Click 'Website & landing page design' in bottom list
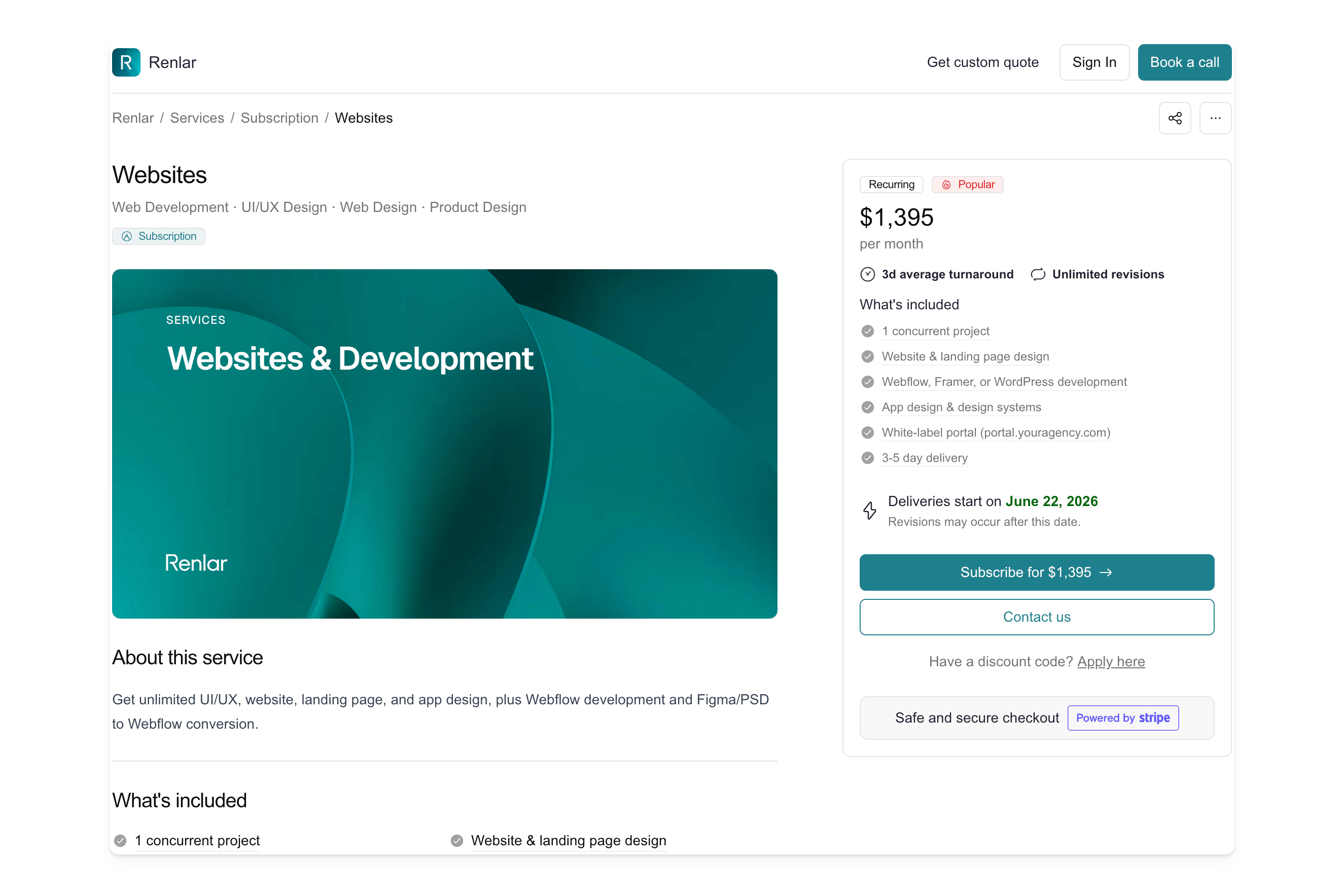Screen dimensions: 1344x896 click(x=569, y=841)
